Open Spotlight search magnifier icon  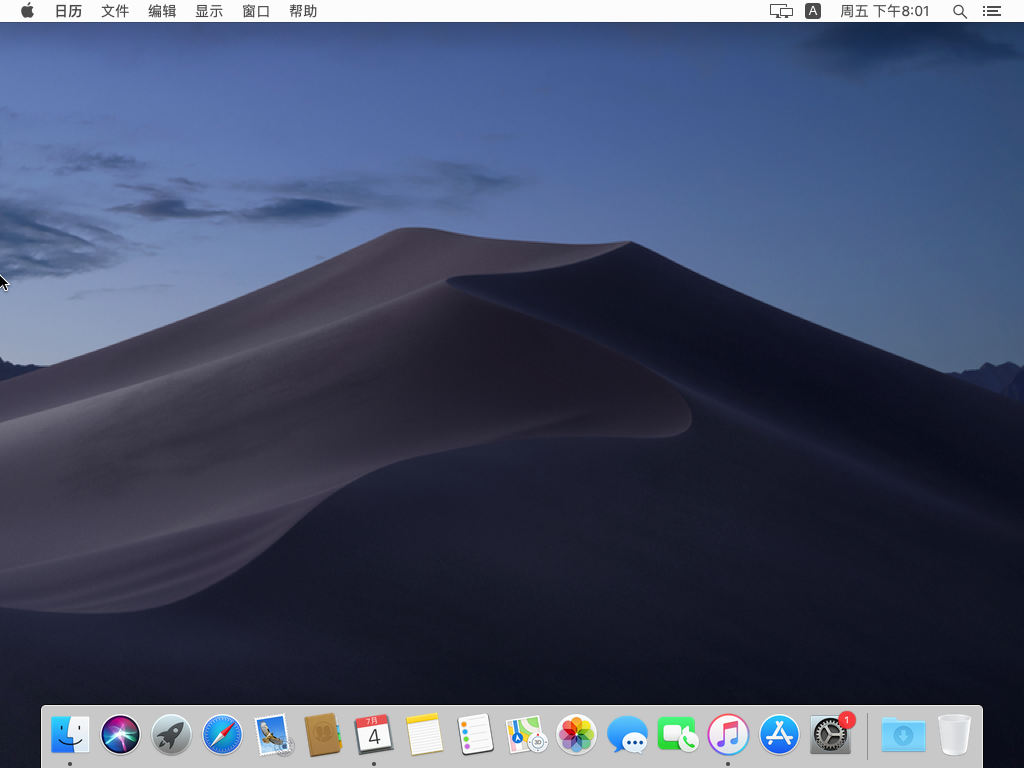click(x=959, y=11)
